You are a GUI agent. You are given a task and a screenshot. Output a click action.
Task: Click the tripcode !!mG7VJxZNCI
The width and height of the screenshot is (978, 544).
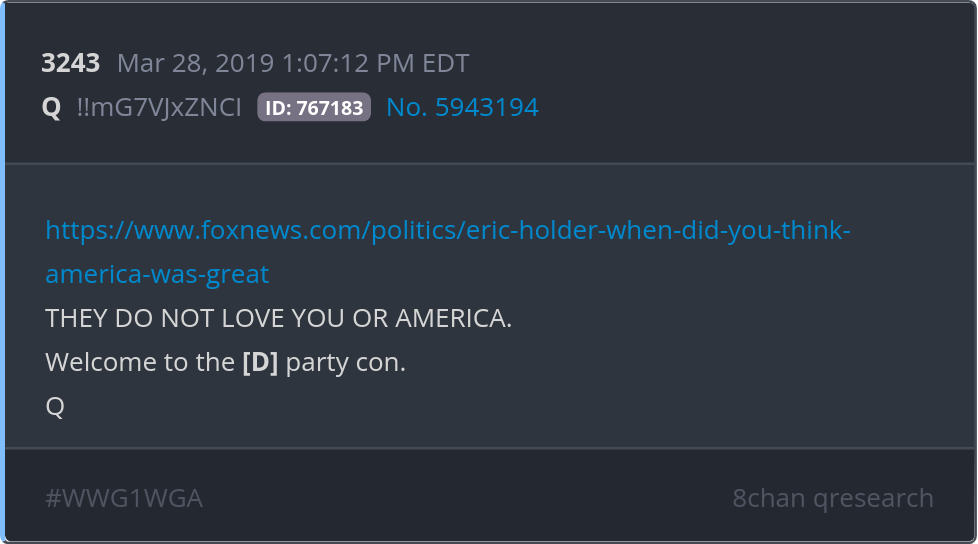158,107
